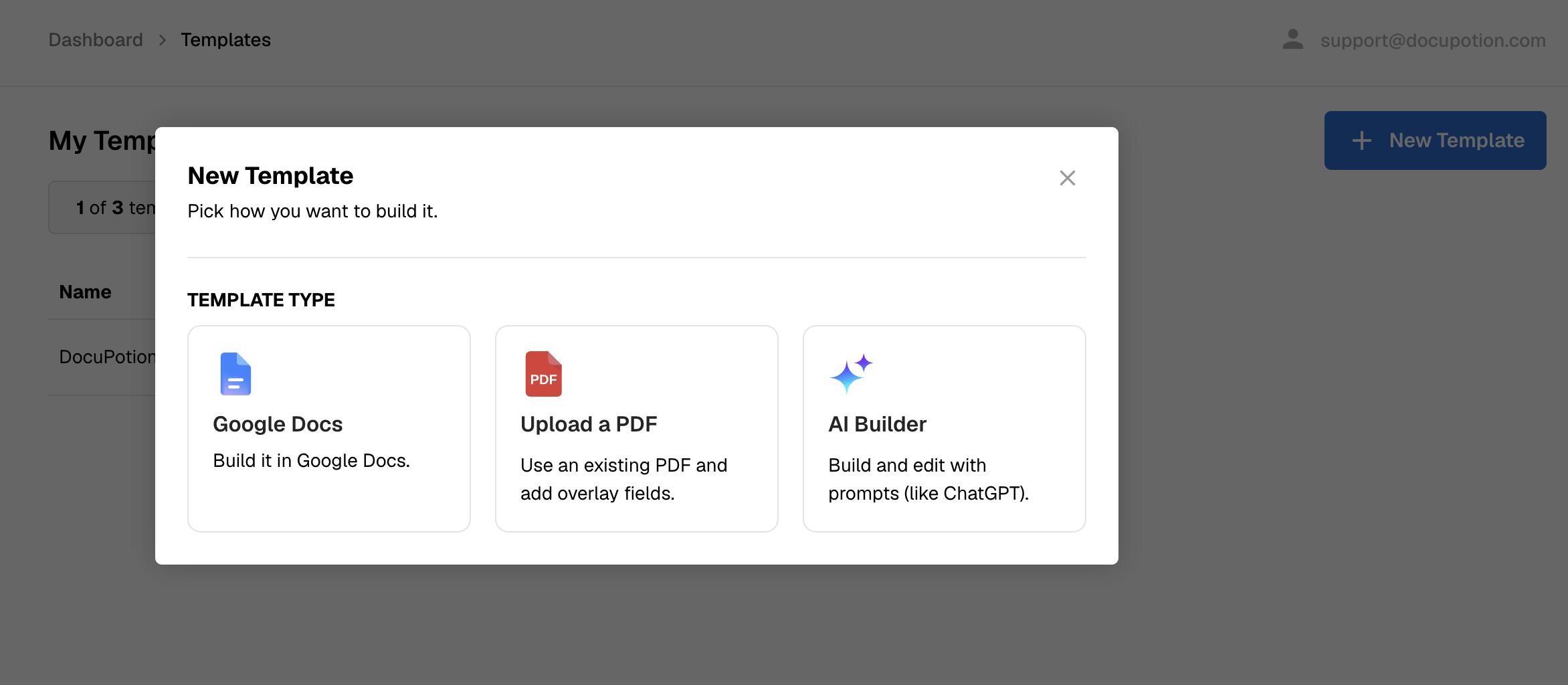The width and height of the screenshot is (1568, 685).
Task: Click the user account avatar icon
Action: (x=1292, y=39)
